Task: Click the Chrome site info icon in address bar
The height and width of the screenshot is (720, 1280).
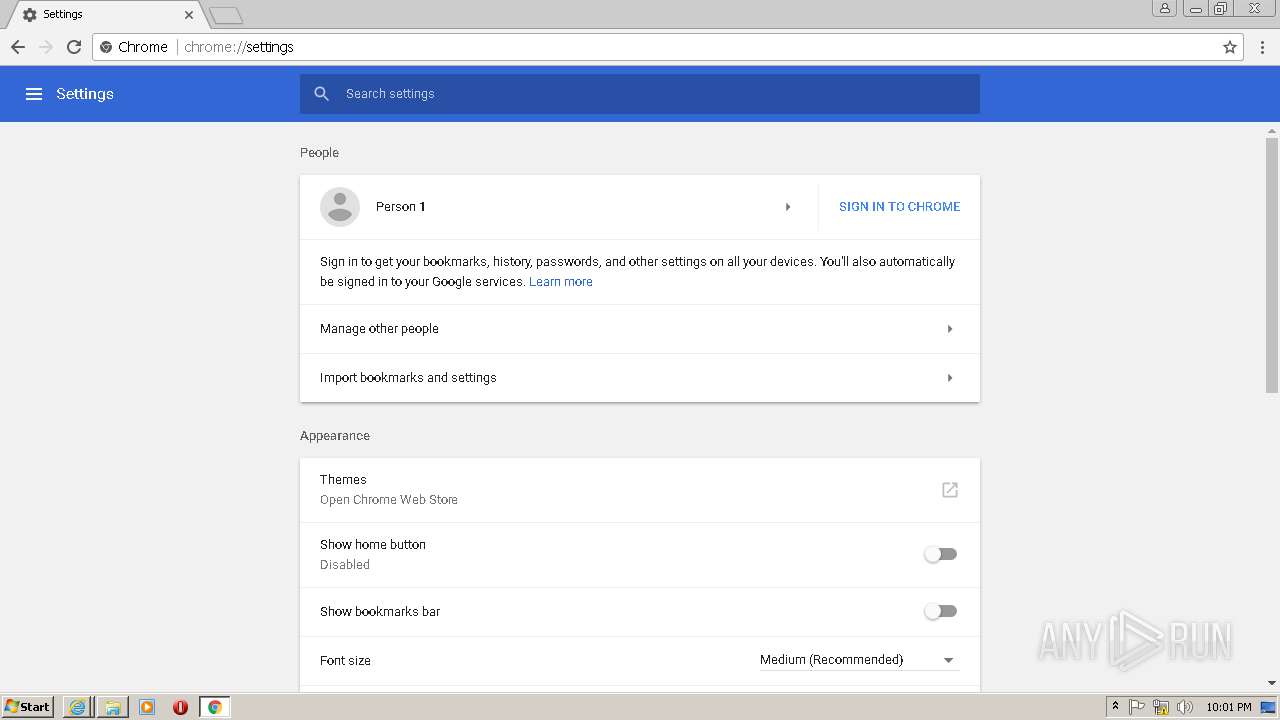Action: pos(106,47)
